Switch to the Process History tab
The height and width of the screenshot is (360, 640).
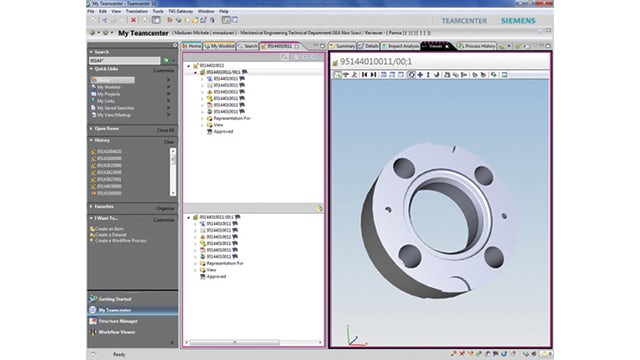[x=476, y=46]
